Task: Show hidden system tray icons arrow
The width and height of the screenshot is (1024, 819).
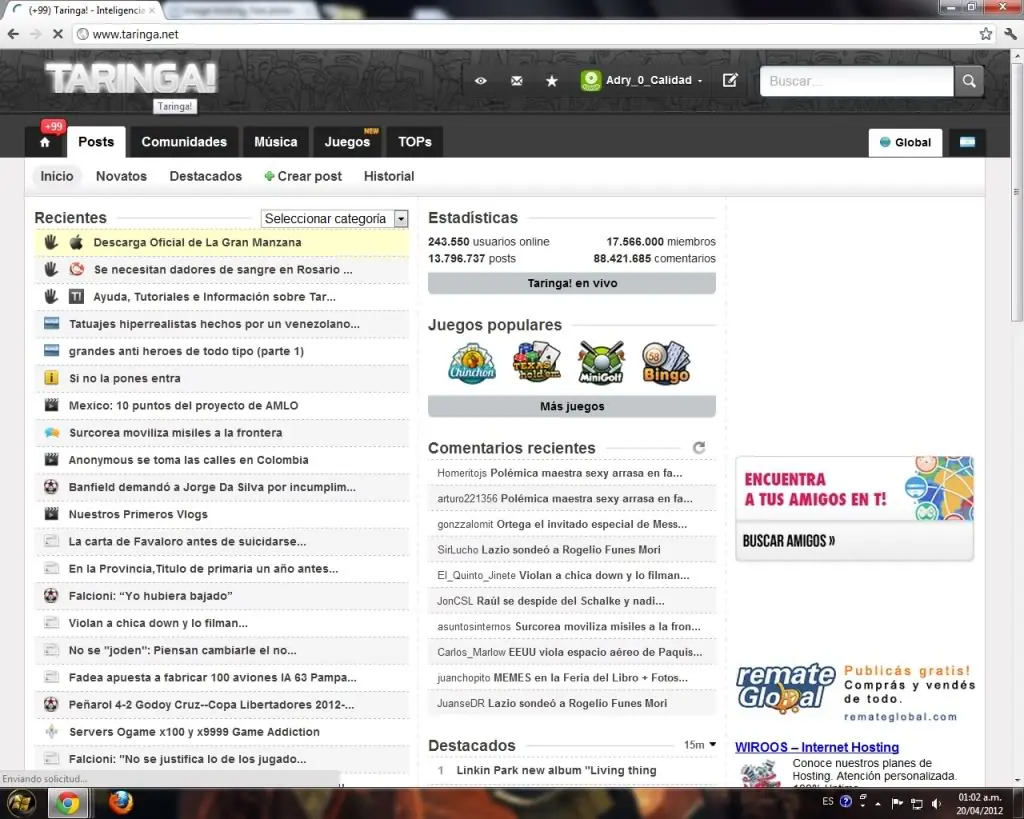Action: pyautogui.click(x=878, y=803)
